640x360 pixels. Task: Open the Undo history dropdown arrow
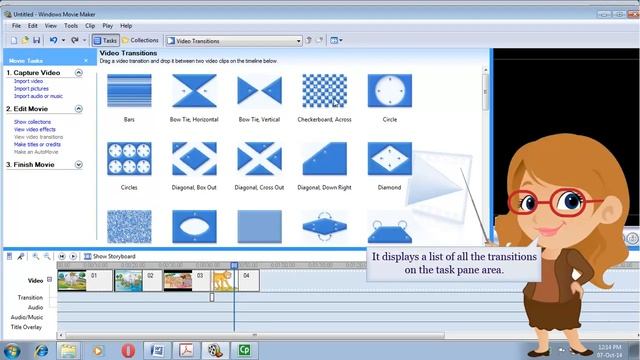click(x=63, y=40)
